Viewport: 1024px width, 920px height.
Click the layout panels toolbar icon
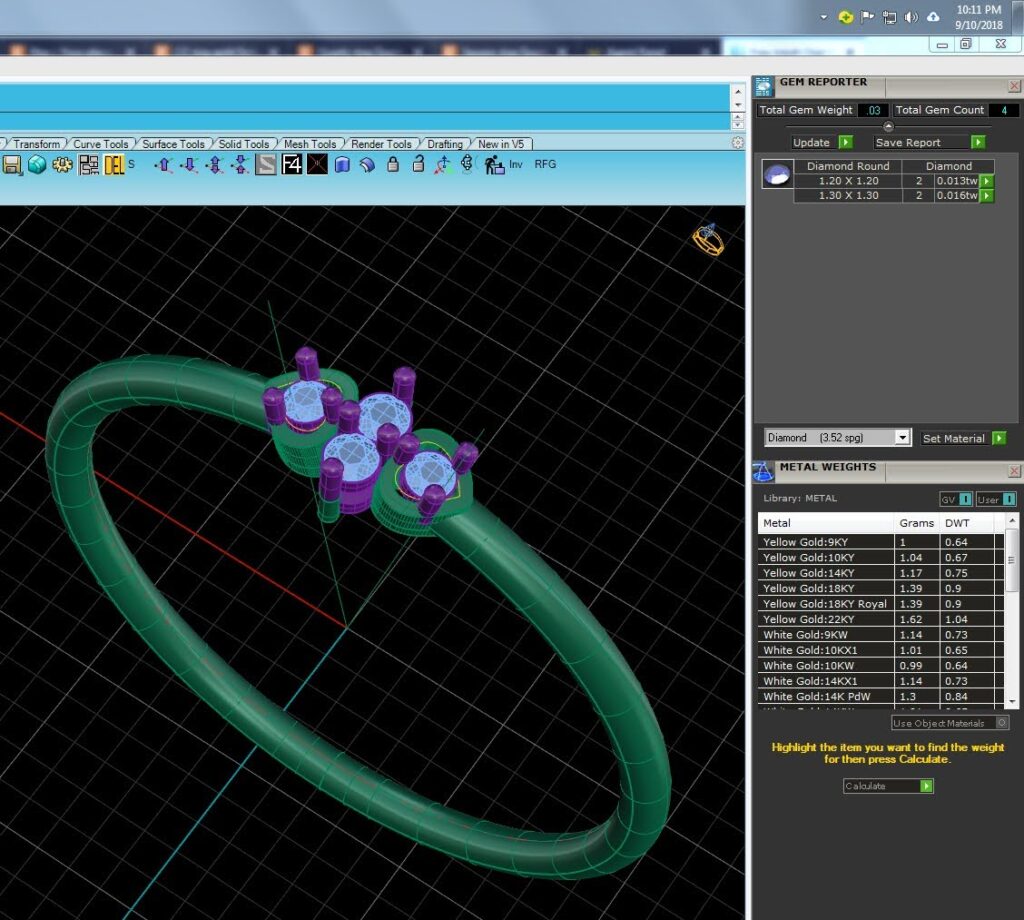[89, 165]
